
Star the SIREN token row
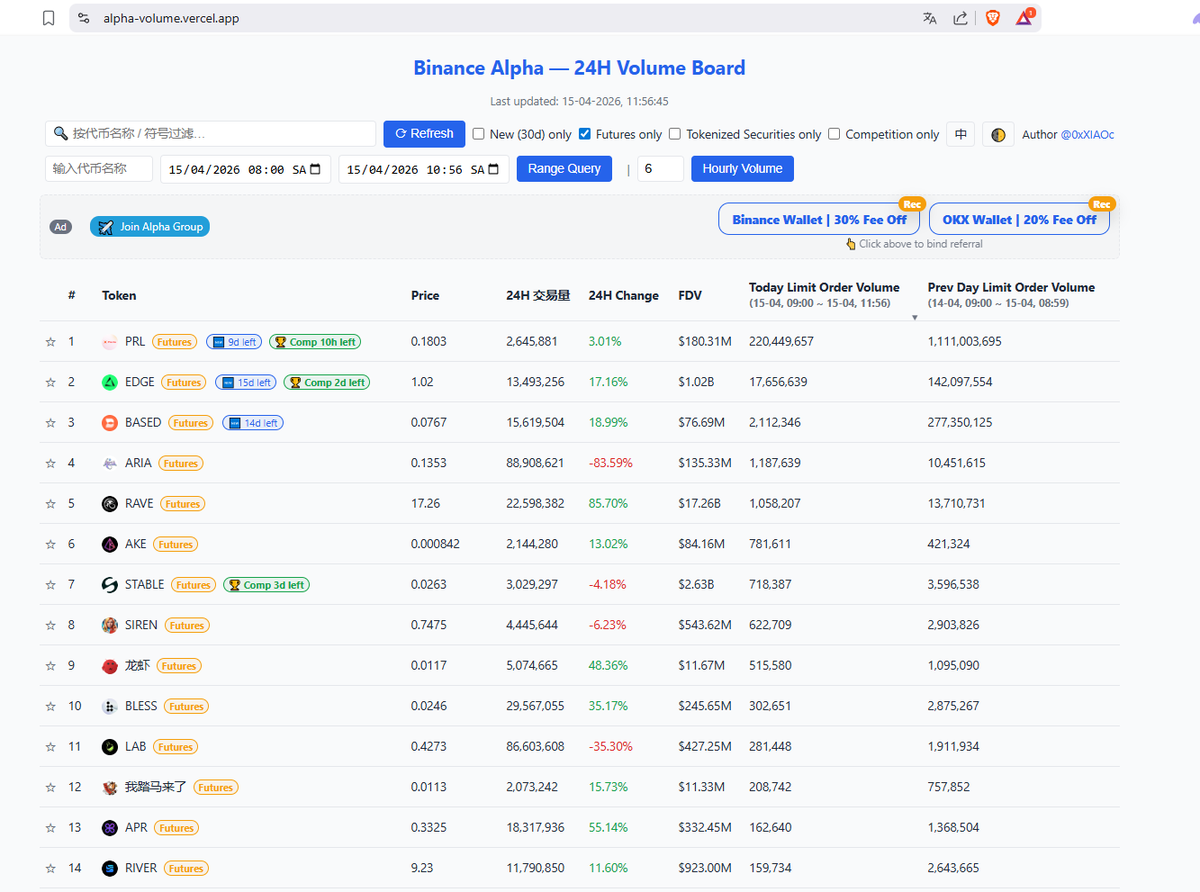(x=50, y=625)
